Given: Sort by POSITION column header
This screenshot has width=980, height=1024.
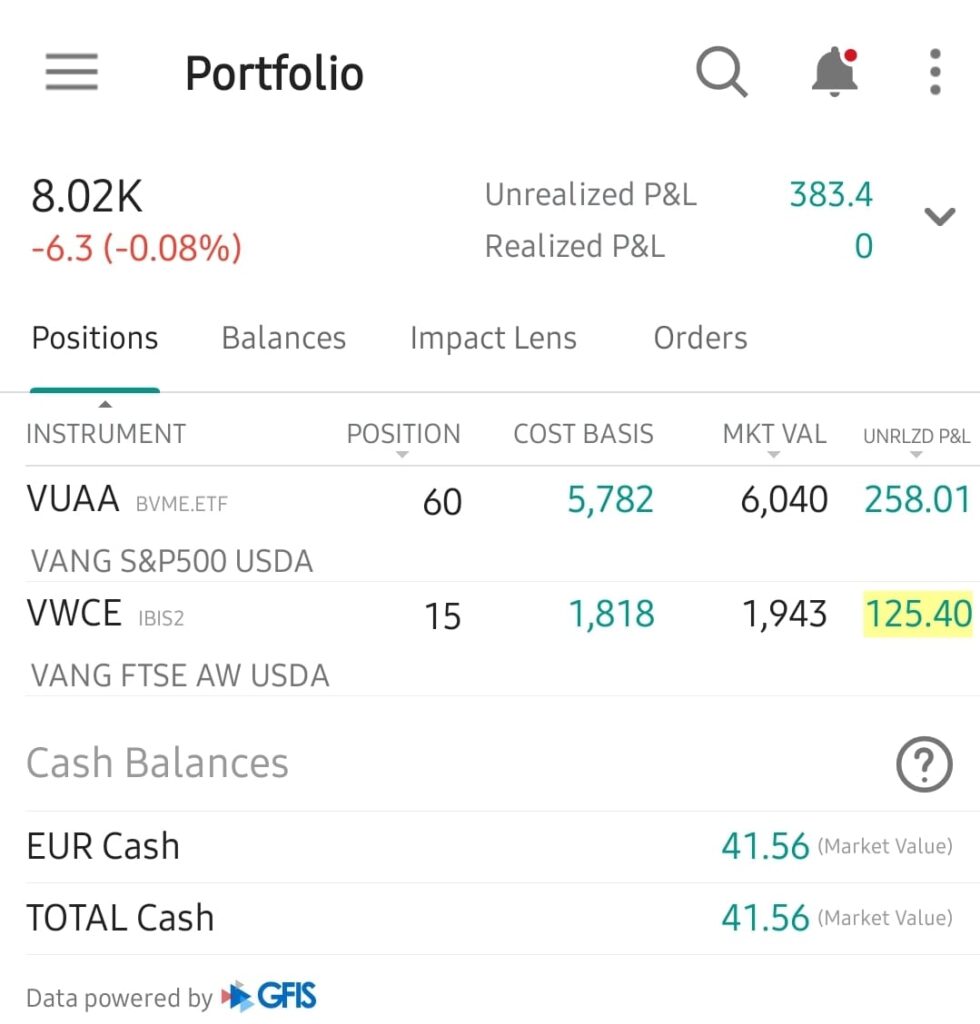Looking at the screenshot, I should tap(403, 435).
